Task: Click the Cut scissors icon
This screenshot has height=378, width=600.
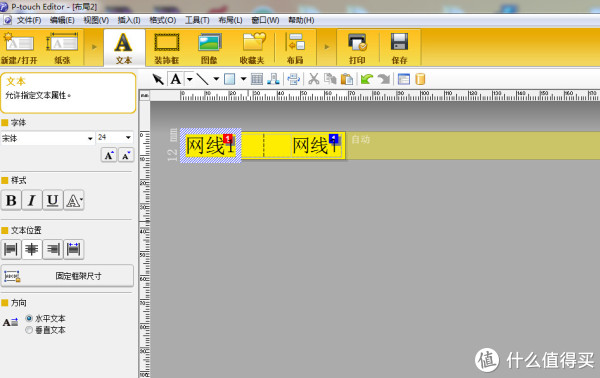Action: click(x=314, y=79)
